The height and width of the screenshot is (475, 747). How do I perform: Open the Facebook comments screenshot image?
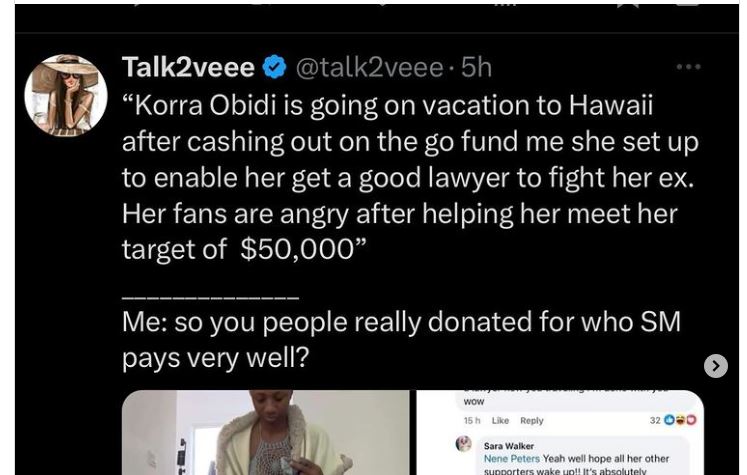(561, 433)
